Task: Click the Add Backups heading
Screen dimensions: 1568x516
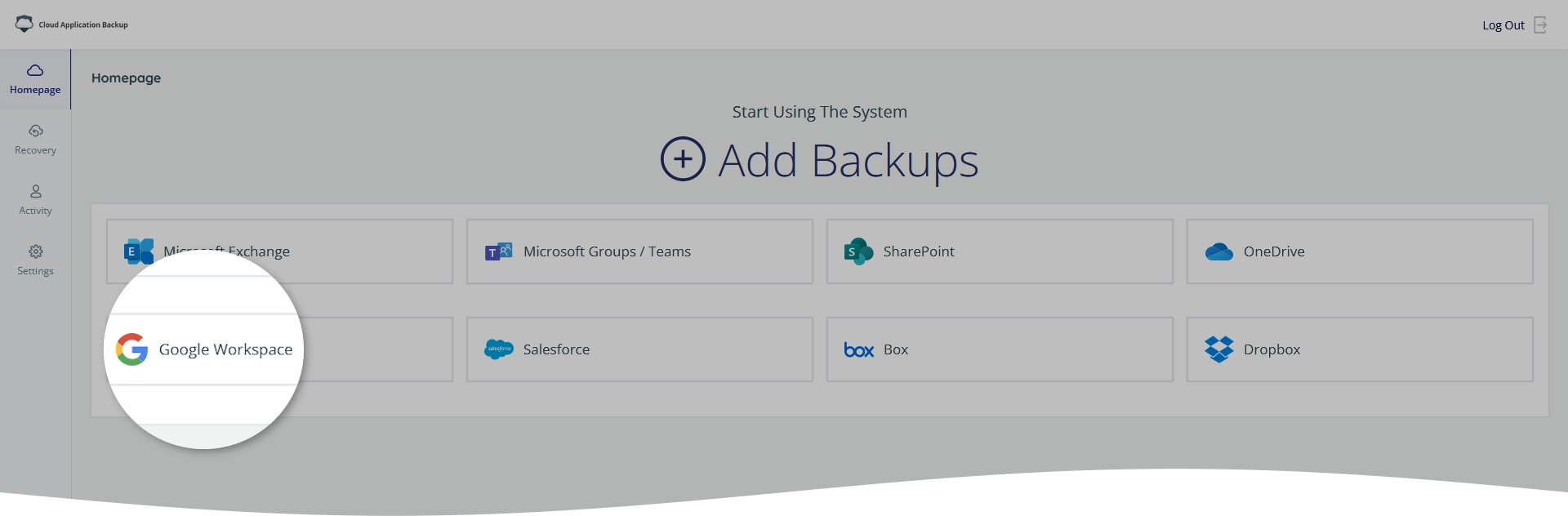Action: (848, 161)
